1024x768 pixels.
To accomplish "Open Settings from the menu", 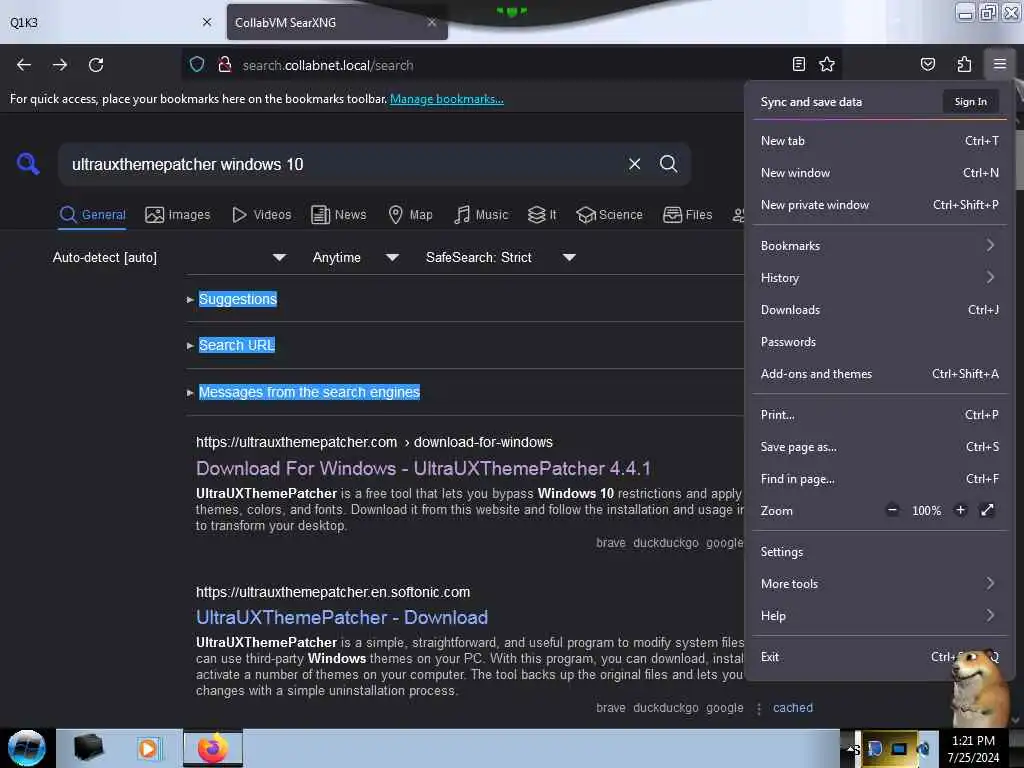I will click(x=878, y=551).
